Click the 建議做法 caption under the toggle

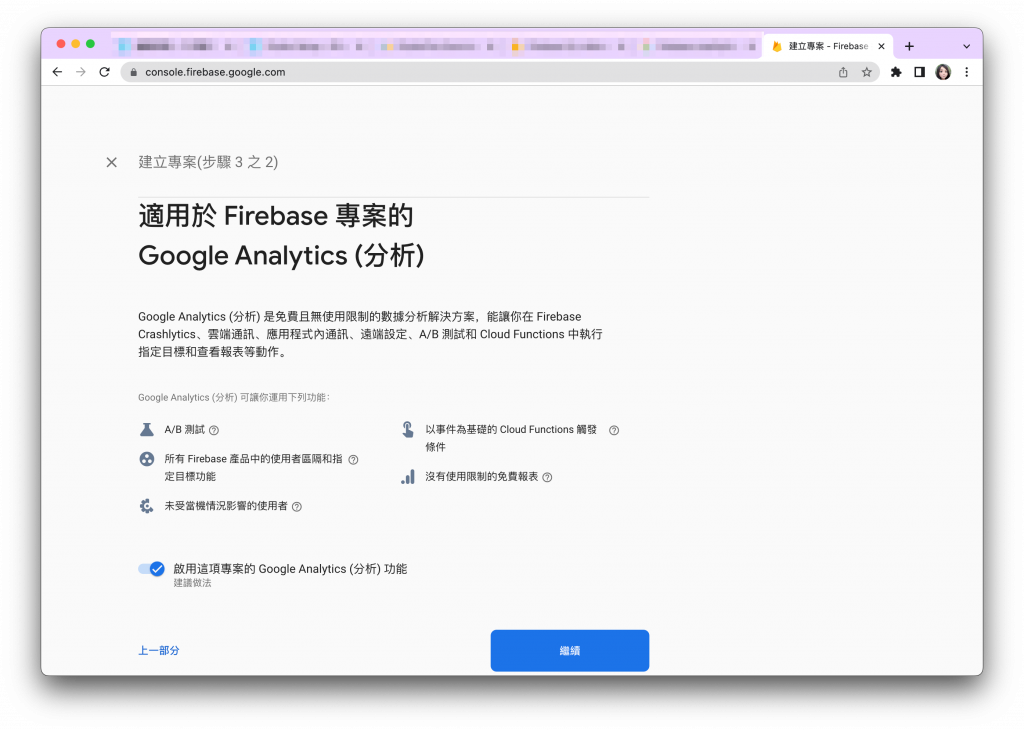point(193,583)
